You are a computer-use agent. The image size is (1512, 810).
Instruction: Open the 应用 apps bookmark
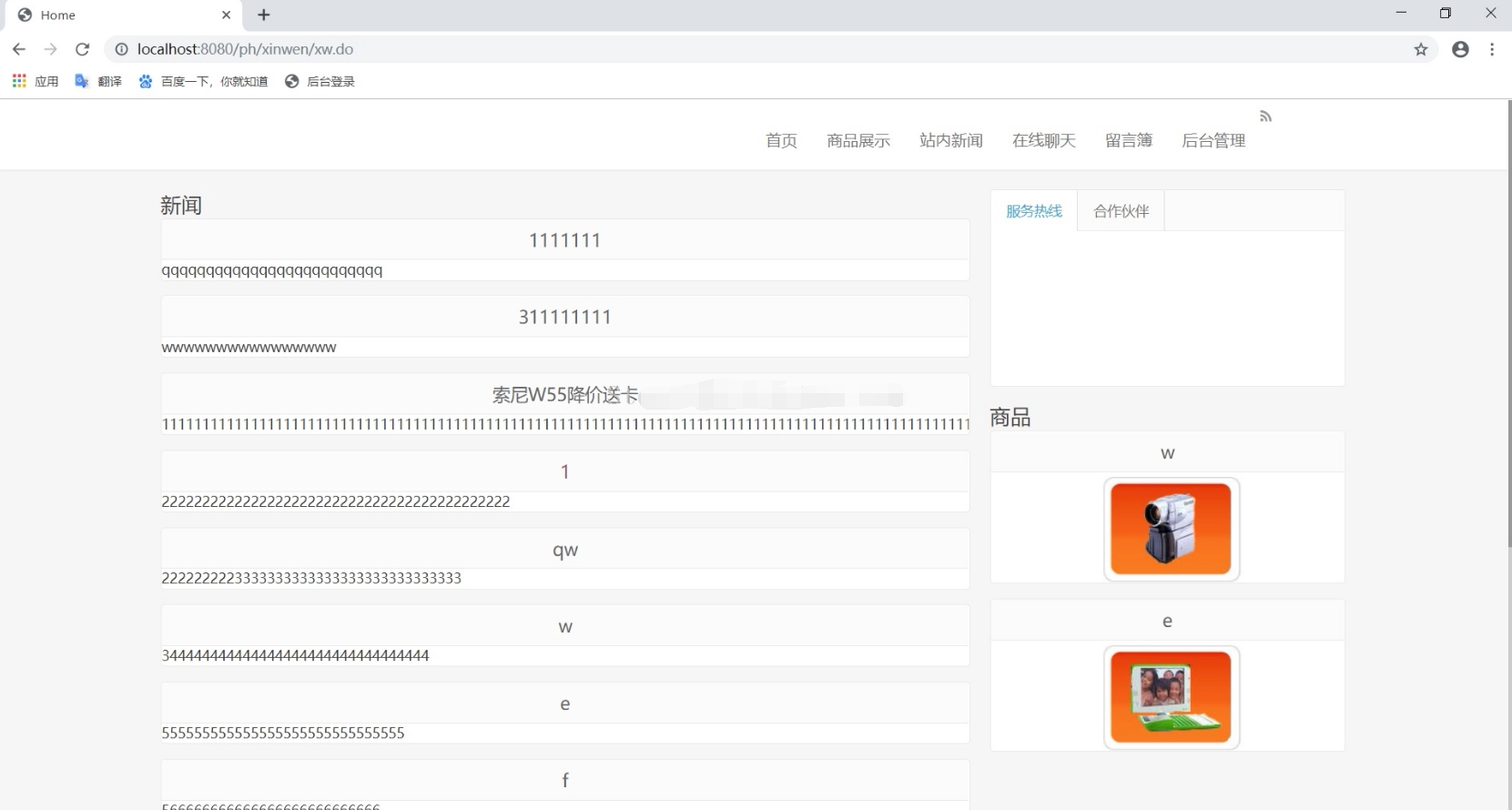[x=36, y=81]
